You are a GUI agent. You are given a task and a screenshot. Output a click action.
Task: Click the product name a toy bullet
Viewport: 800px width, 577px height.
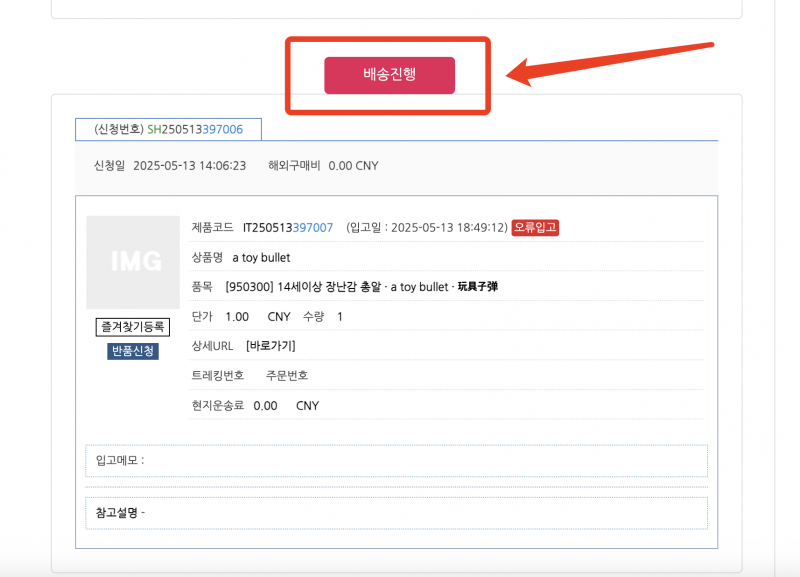click(261, 258)
